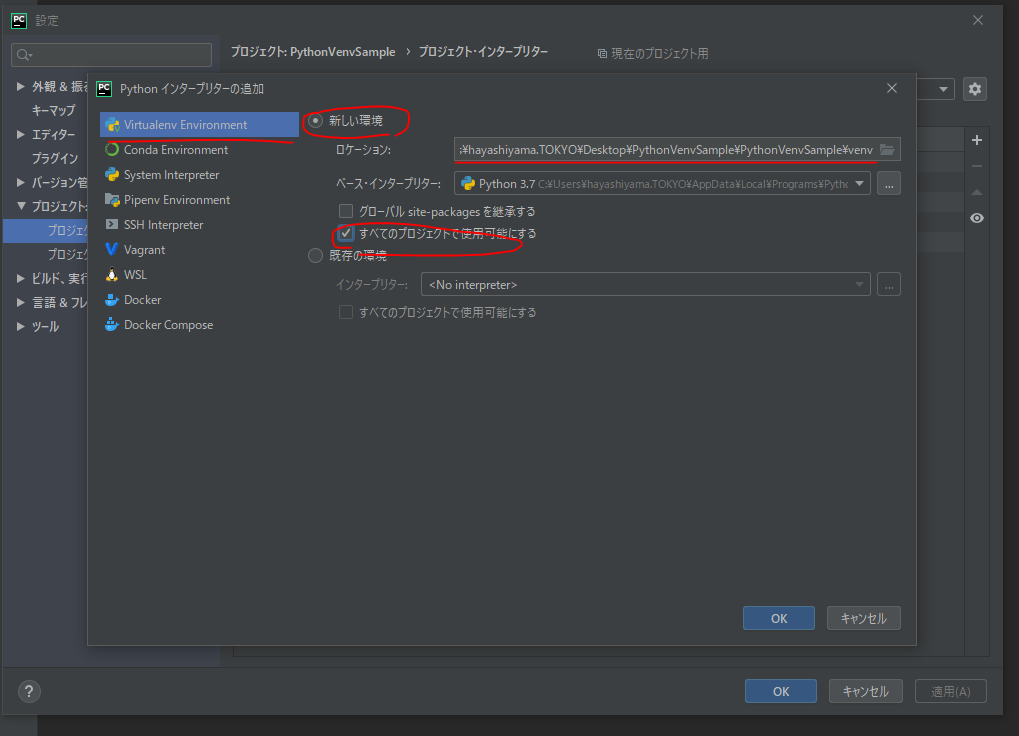Collapse the プロジェクト settings section
The height and width of the screenshot is (736, 1019).
click(x=21, y=206)
